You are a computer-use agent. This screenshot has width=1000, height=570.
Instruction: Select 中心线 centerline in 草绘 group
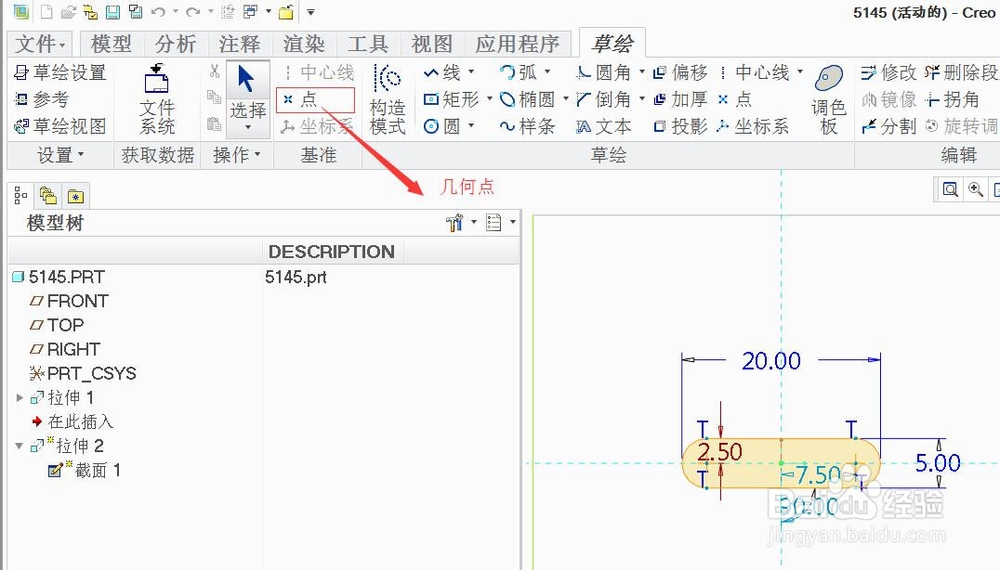point(754,73)
